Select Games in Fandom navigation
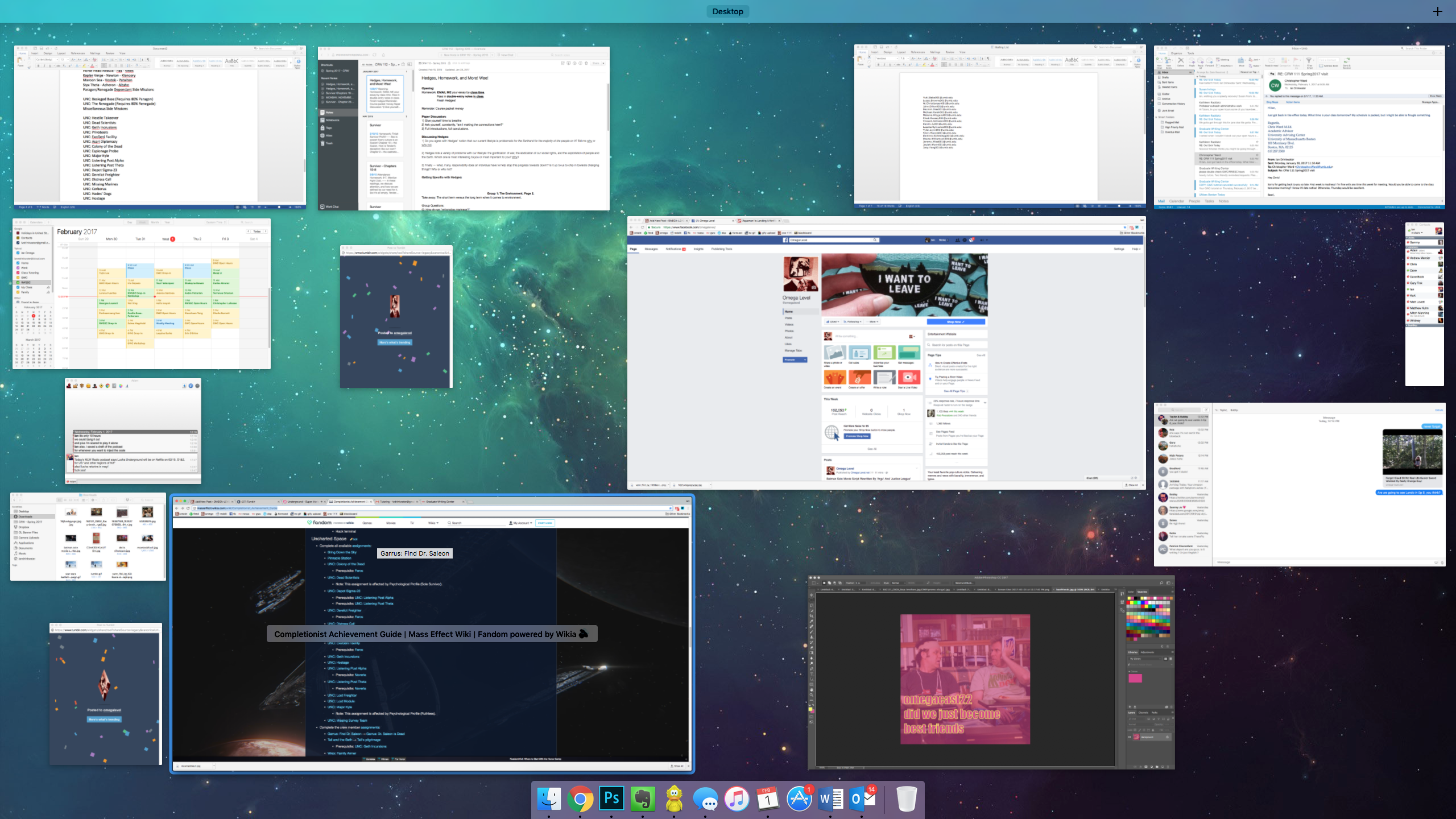 click(x=367, y=523)
